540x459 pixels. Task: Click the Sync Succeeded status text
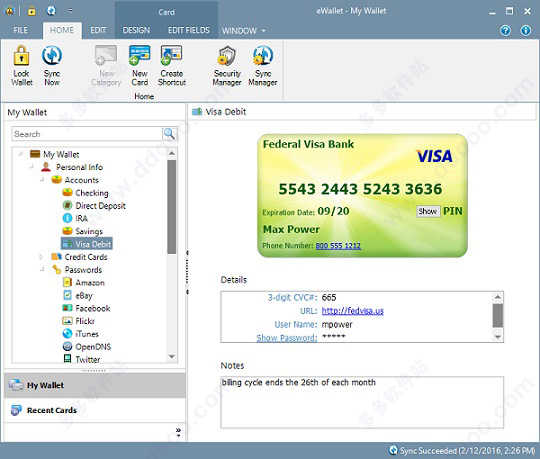coord(467,450)
